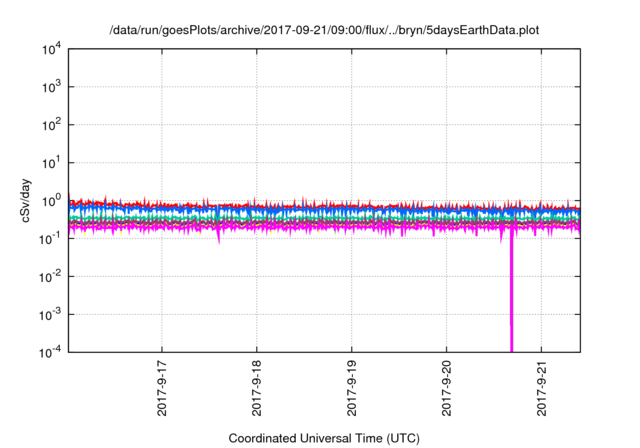640x448 pixels.
Task: Click the 10^4 y-axis tick label
Action: [51, 49]
